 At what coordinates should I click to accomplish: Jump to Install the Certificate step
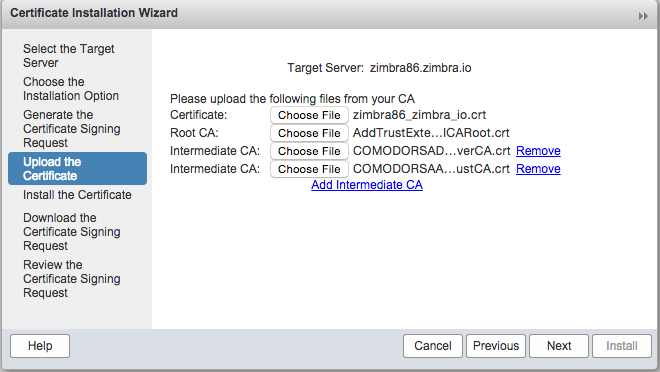click(x=77, y=195)
